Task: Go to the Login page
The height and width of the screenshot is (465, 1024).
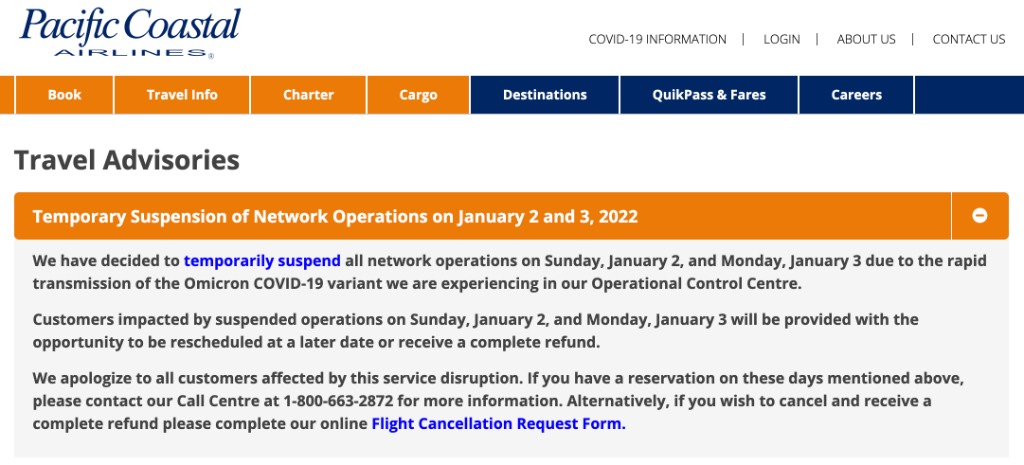Action: pyautogui.click(x=781, y=40)
